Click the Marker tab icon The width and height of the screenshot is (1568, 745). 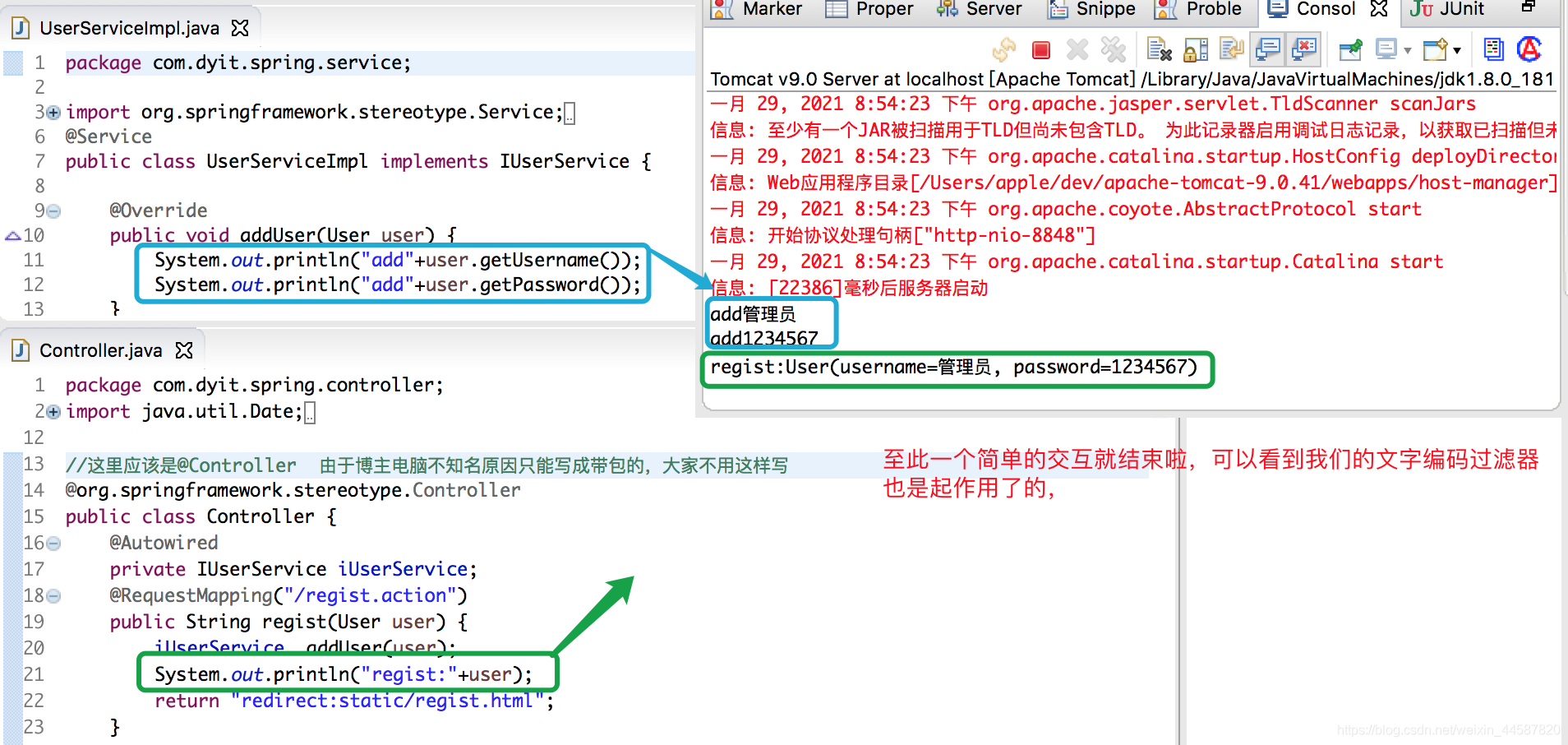(722, 9)
